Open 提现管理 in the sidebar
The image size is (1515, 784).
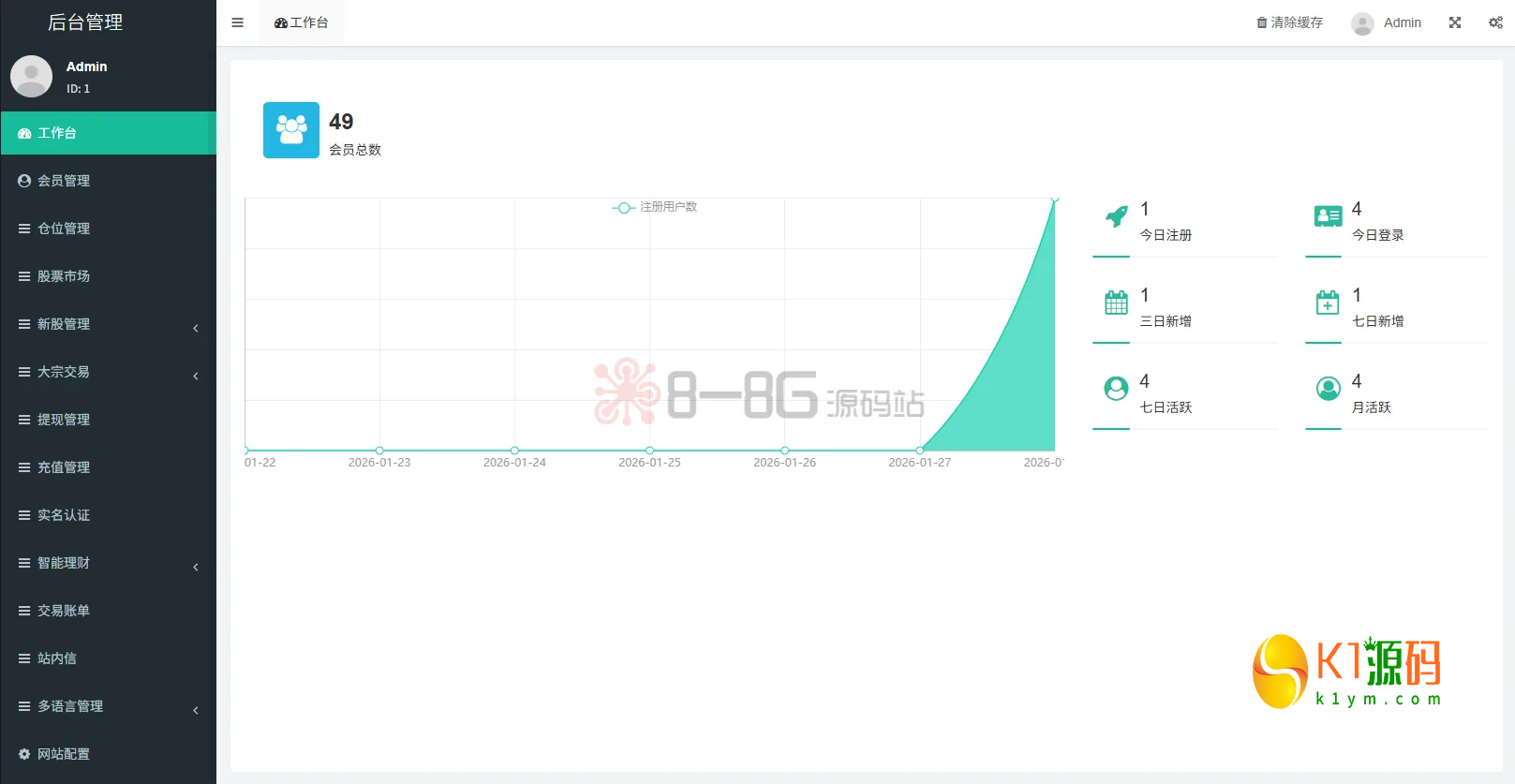click(x=109, y=420)
